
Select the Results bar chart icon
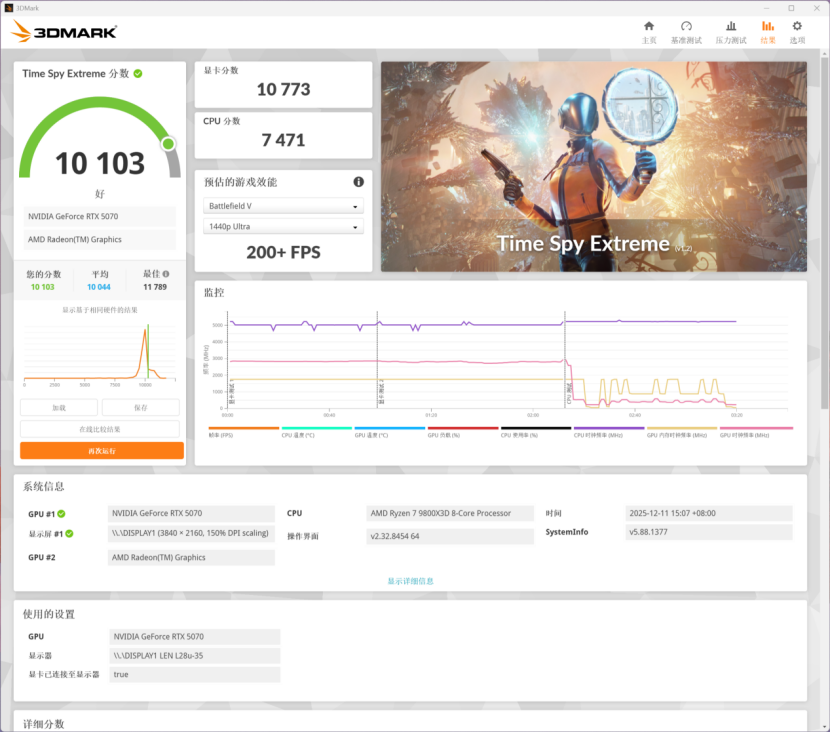pos(768,26)
